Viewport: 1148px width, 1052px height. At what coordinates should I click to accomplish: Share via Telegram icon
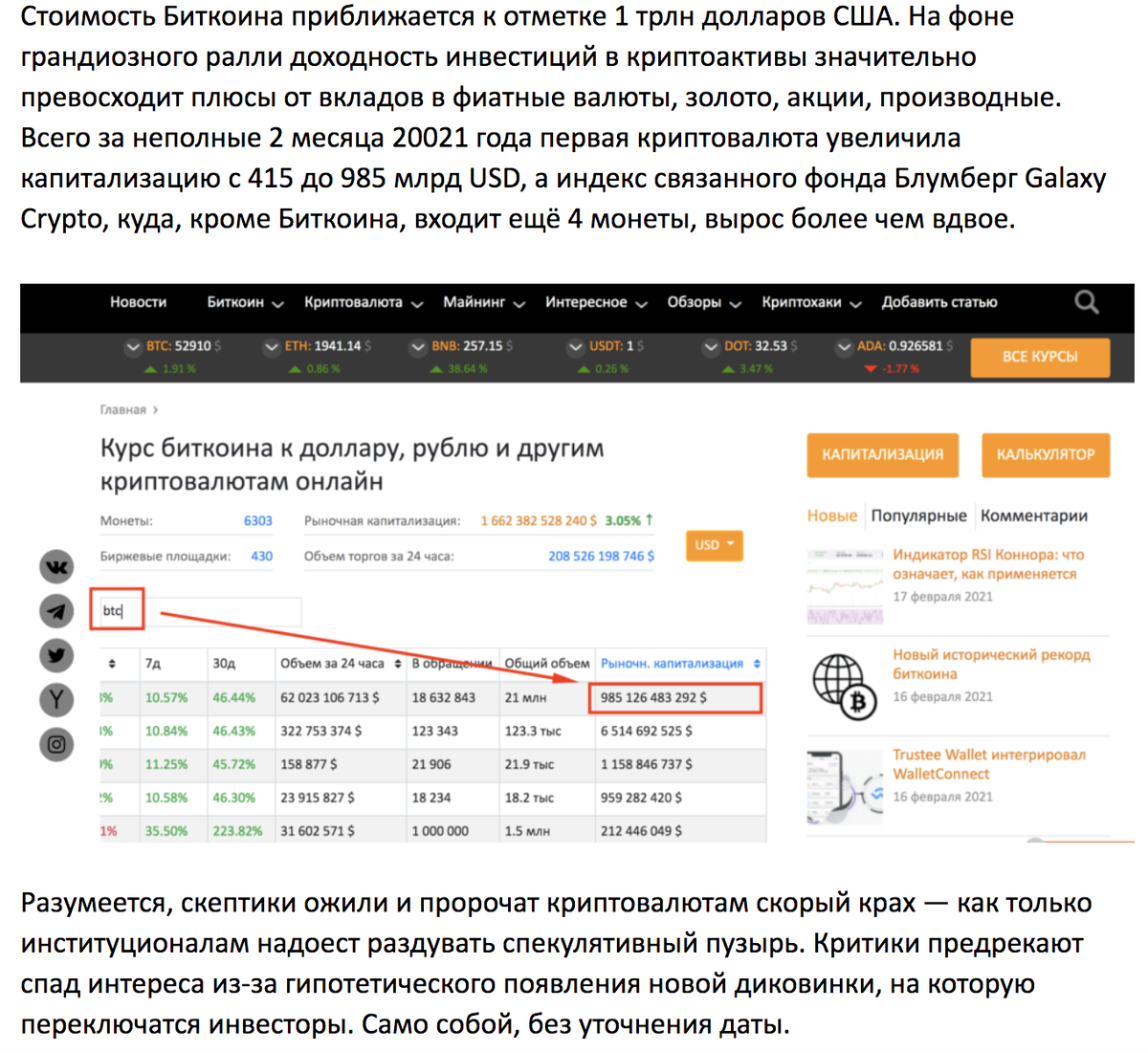[x=56, y=611]
